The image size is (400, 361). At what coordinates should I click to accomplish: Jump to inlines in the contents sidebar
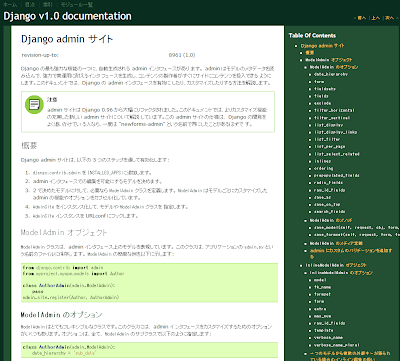322,161
